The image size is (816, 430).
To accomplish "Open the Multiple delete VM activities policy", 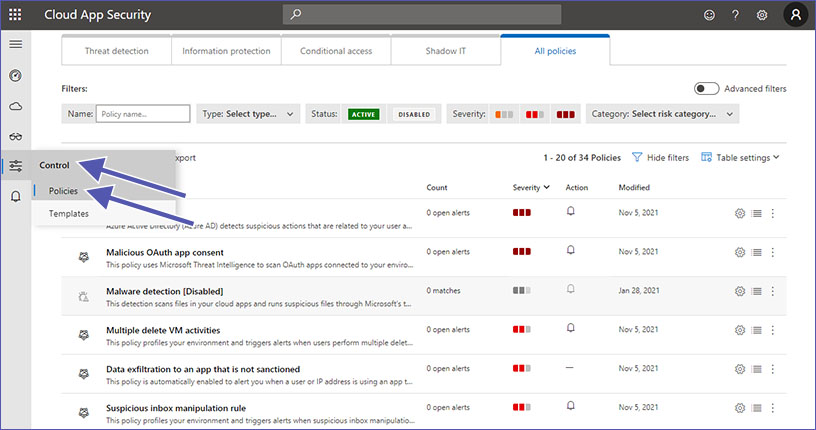I will [163, 331].
